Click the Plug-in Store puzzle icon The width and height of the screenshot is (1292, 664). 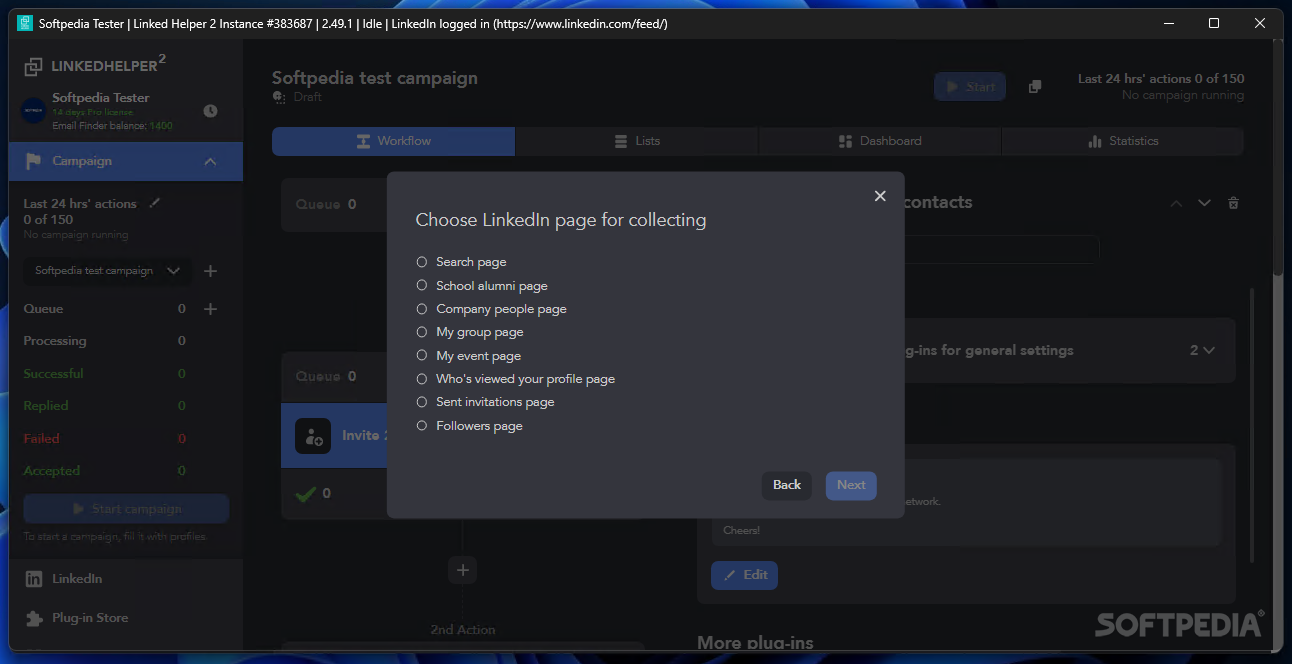[x=34, y=618]
